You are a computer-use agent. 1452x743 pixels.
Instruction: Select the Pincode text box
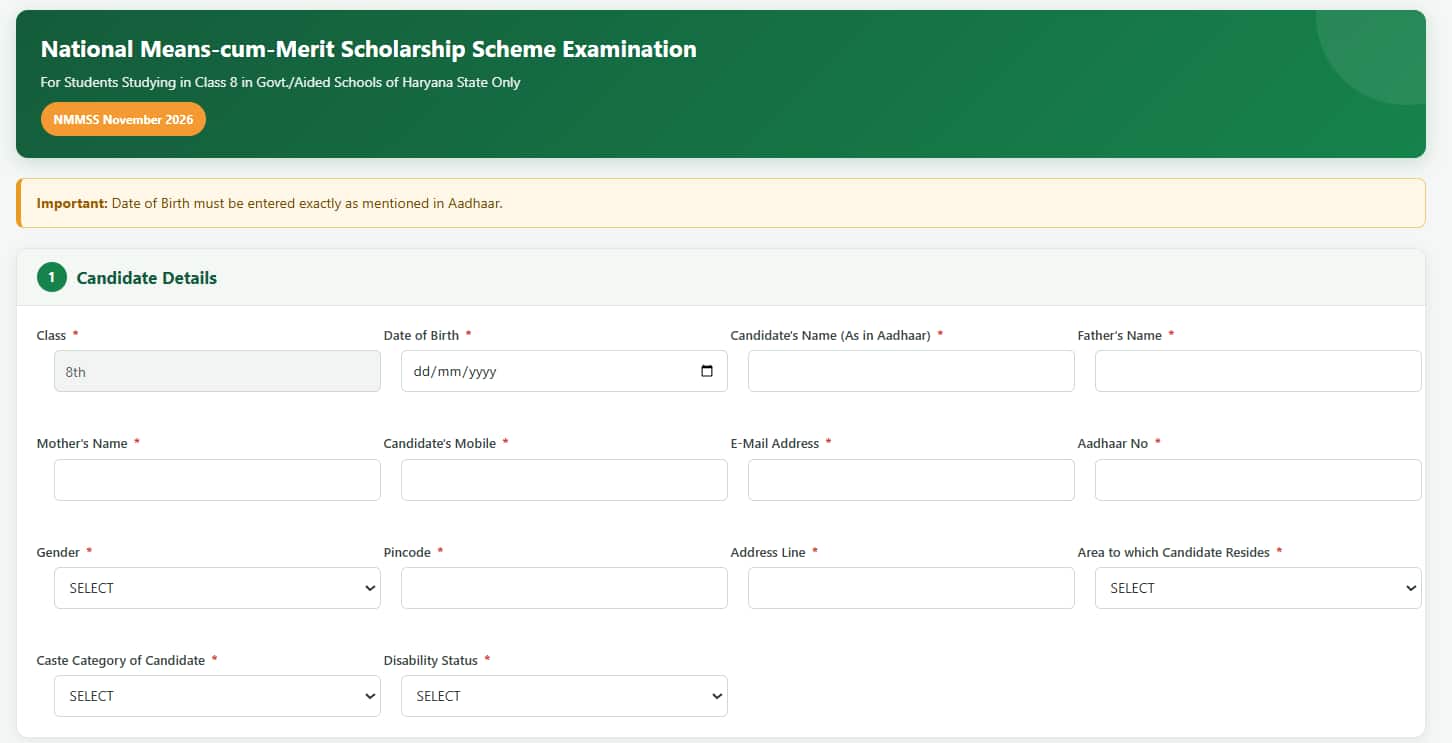564,588
